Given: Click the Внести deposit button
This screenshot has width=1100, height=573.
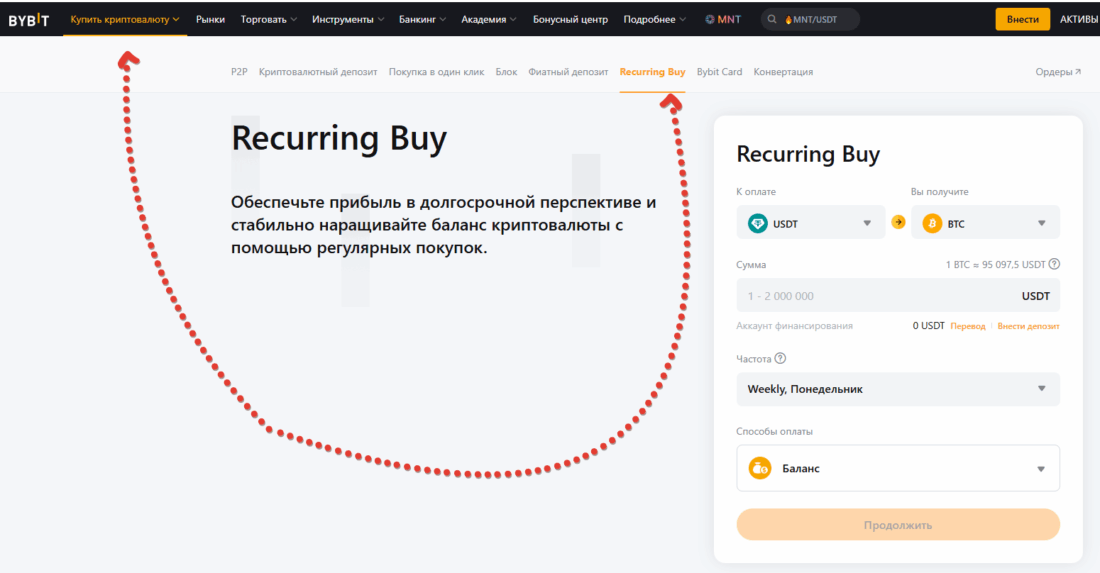Looking at the screenshot, I should point(1022,20).
